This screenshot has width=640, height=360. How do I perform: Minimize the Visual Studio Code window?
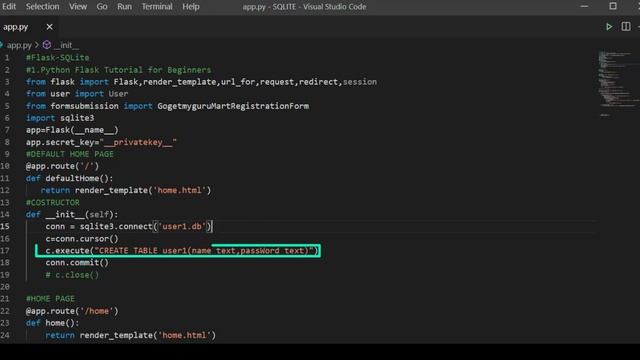584,6
